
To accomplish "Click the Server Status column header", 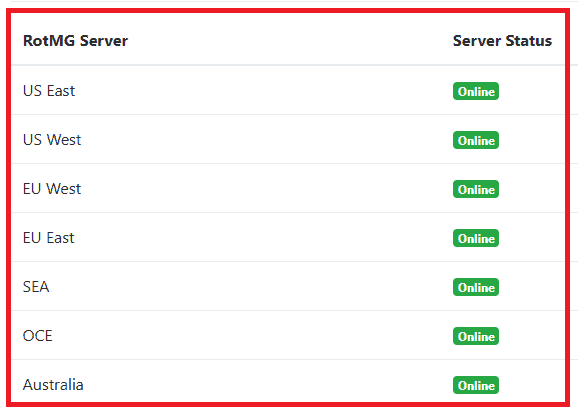I will click(502, 41).
